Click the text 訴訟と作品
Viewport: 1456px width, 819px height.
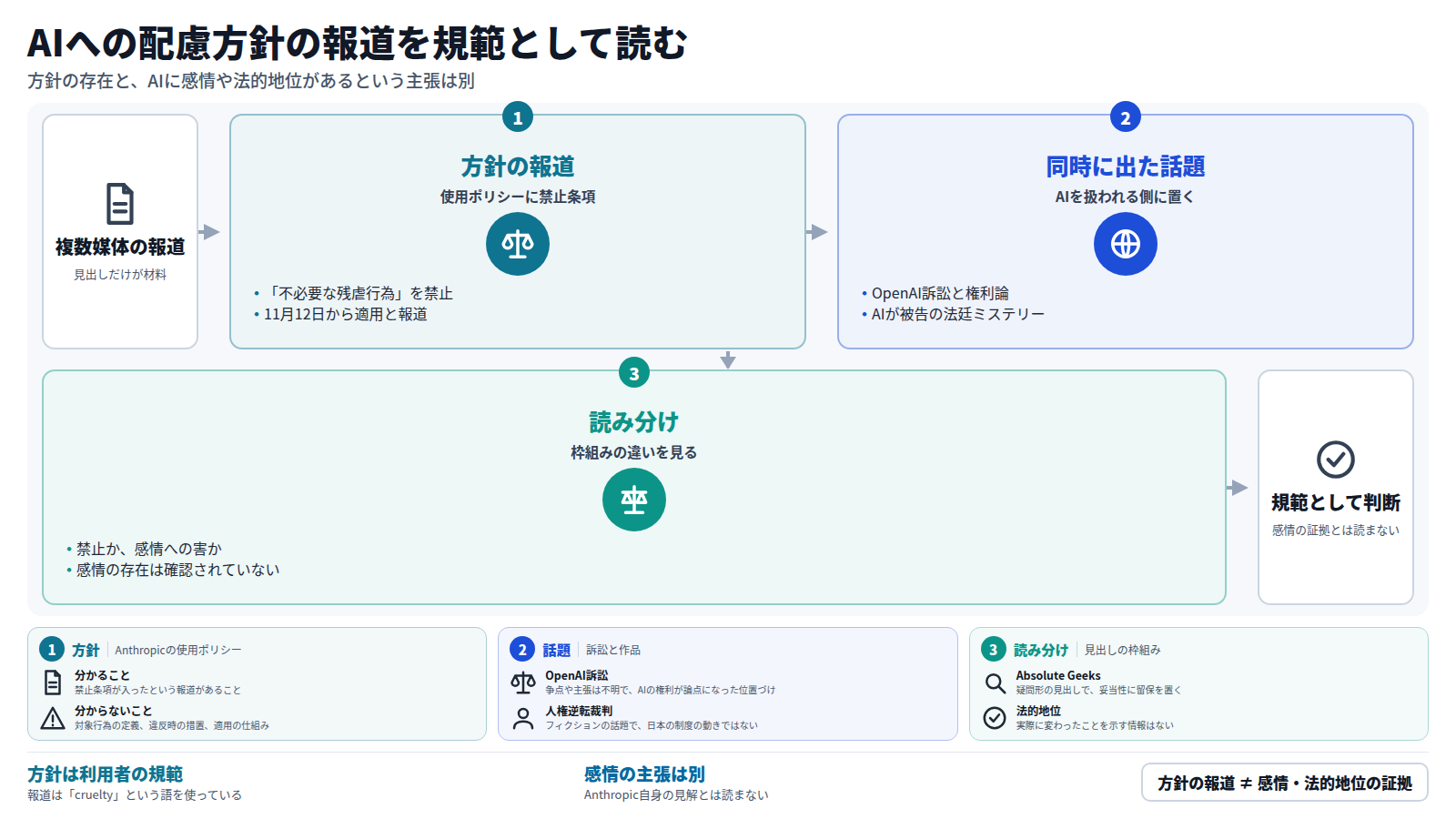tap(613, 650)
